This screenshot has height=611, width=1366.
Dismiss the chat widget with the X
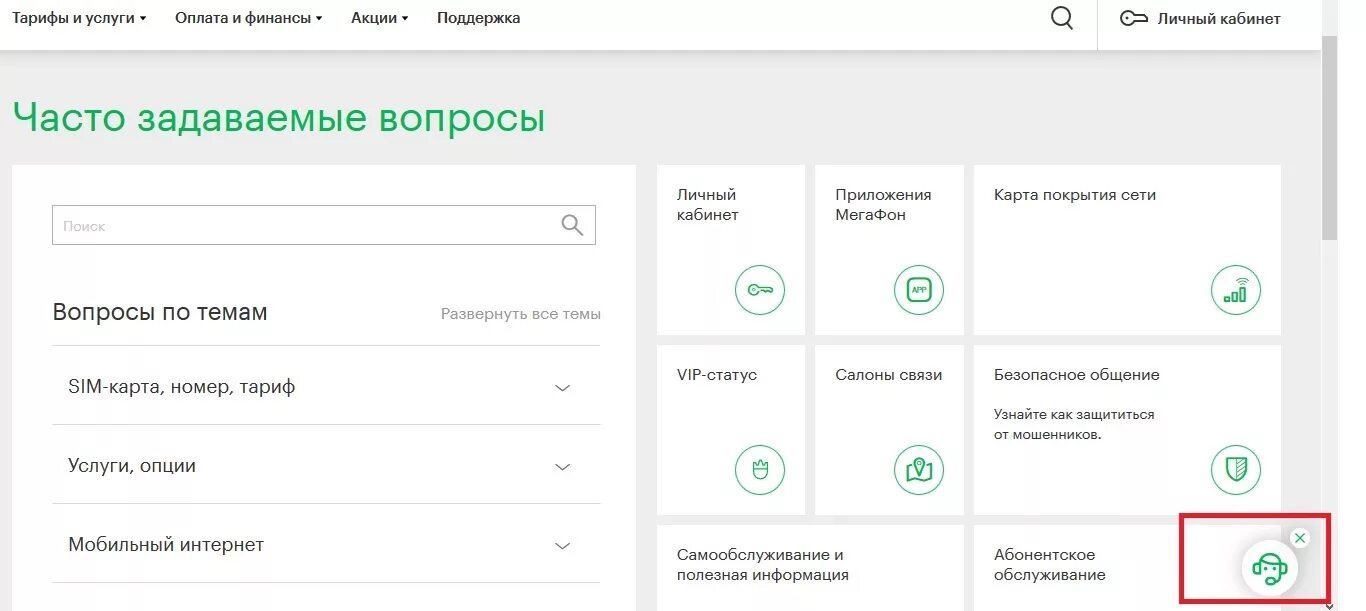1299,538
